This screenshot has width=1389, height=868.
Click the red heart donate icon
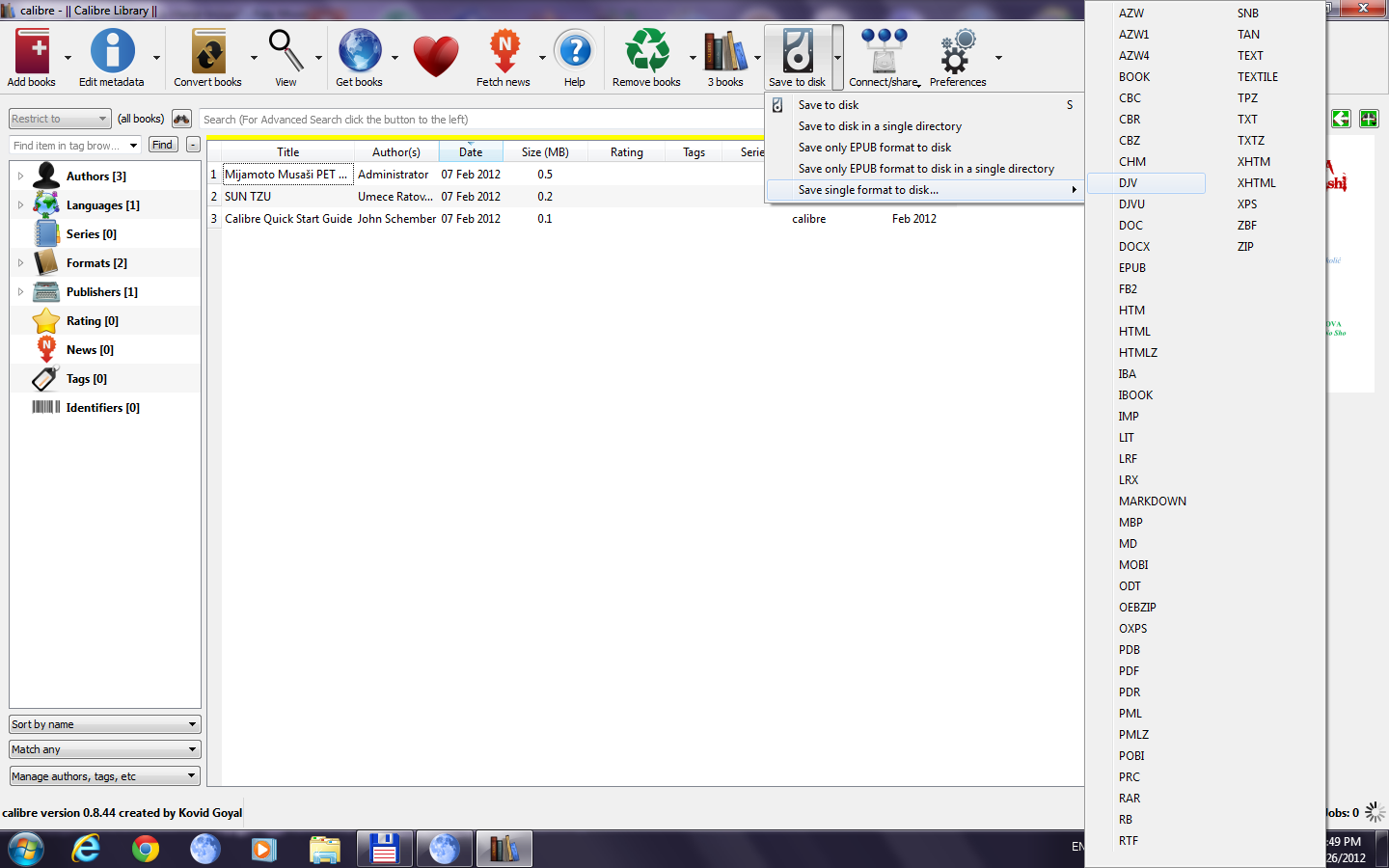click(x=436, y=56)
